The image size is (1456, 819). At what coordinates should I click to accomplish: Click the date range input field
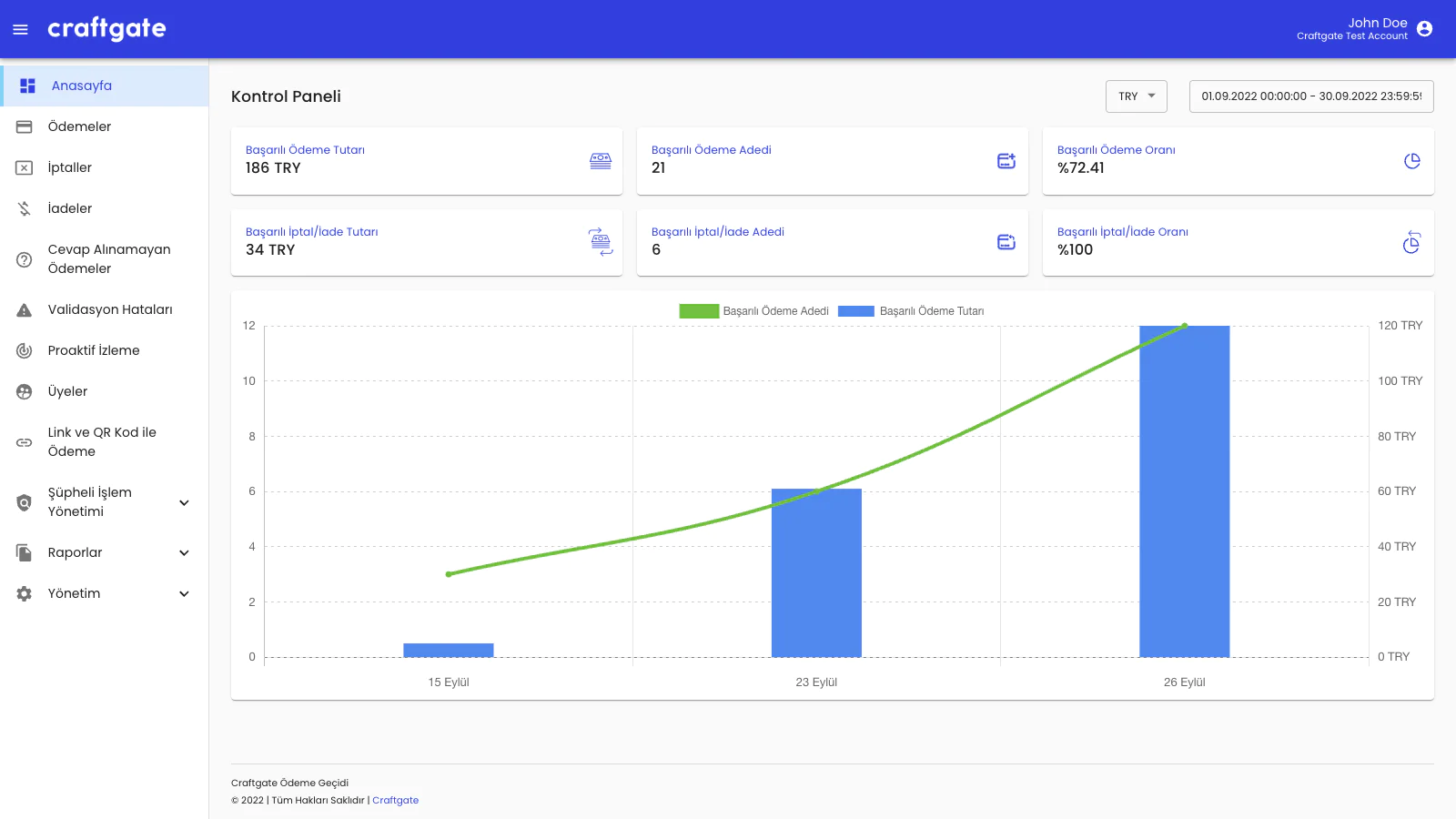[1310, 96]
